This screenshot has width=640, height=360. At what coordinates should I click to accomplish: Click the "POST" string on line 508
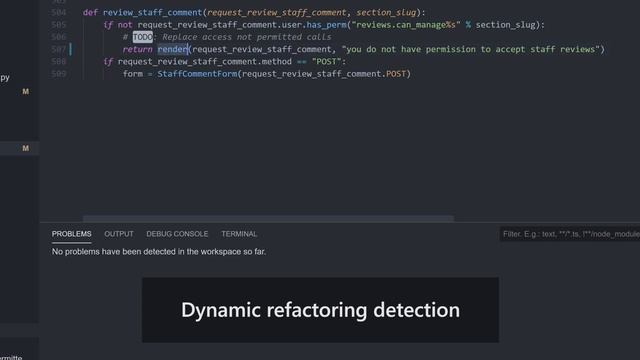[x=327, y=61]
